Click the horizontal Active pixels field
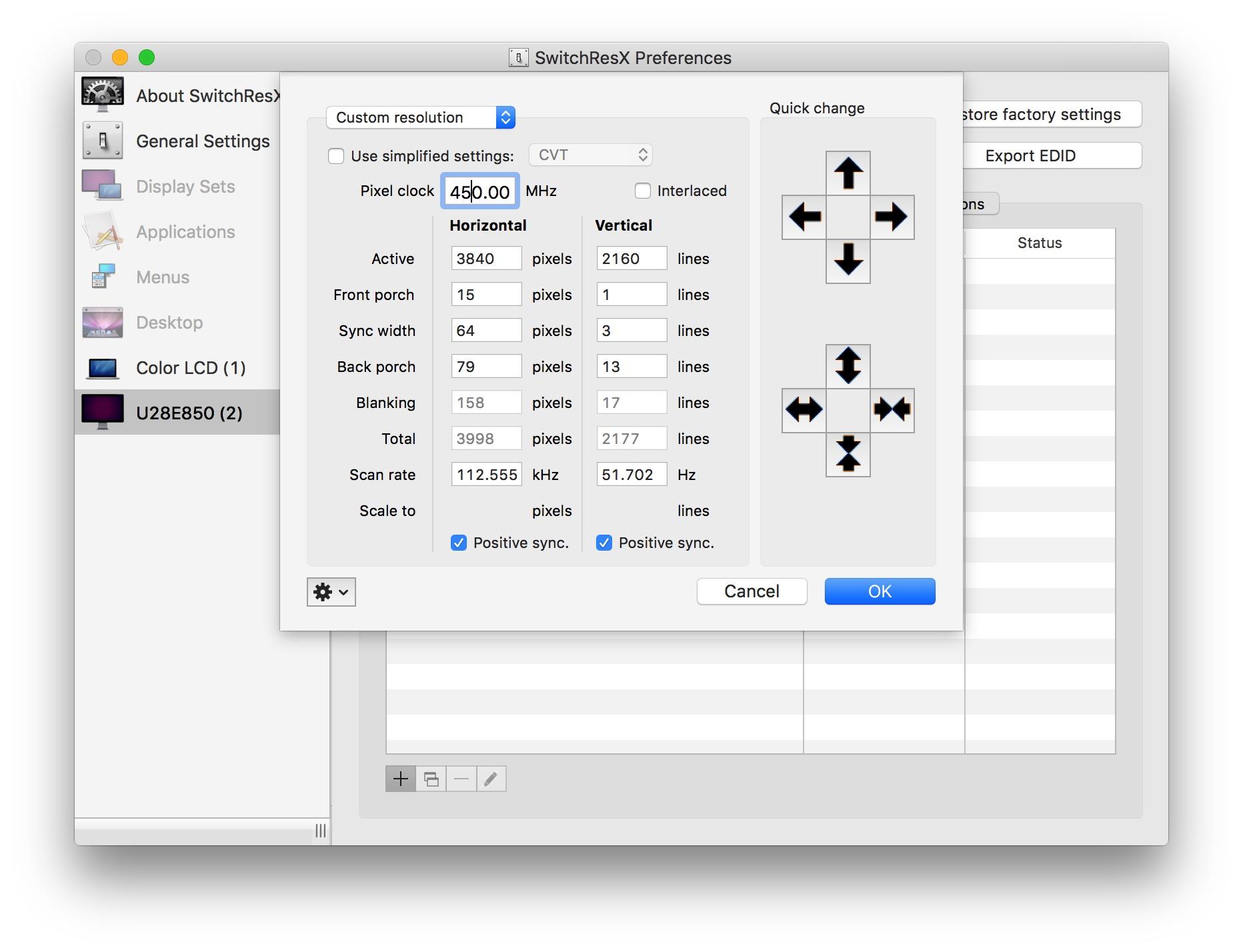1243x952 pixels. 487,259
